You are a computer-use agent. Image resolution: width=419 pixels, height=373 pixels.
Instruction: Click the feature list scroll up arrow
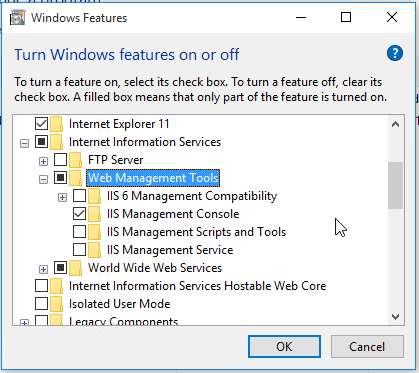(x=396, y=124)
